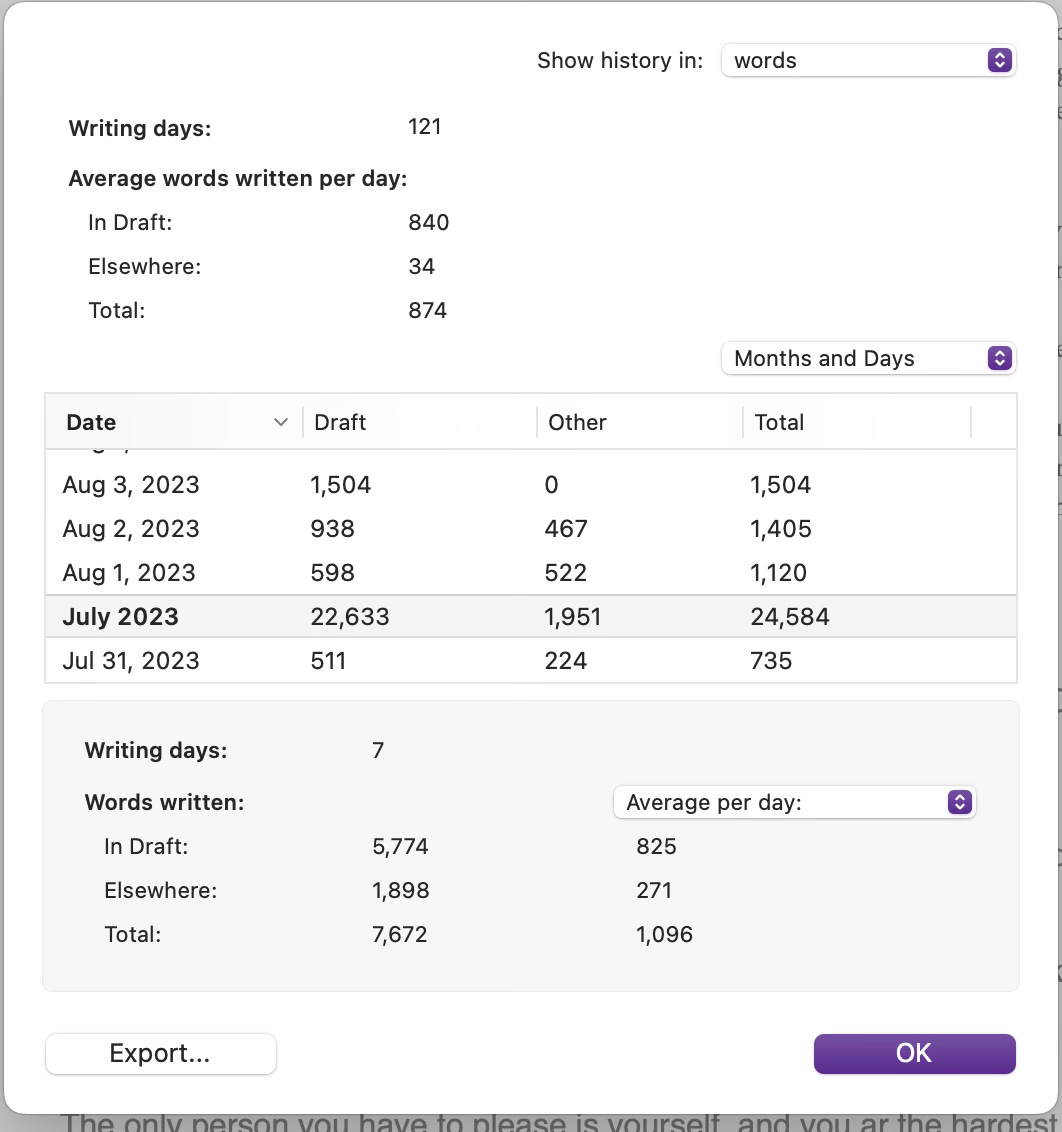This screenshot has height=1132, width=1062.
Task: Click the Draft column header
Action: (340, 423)
